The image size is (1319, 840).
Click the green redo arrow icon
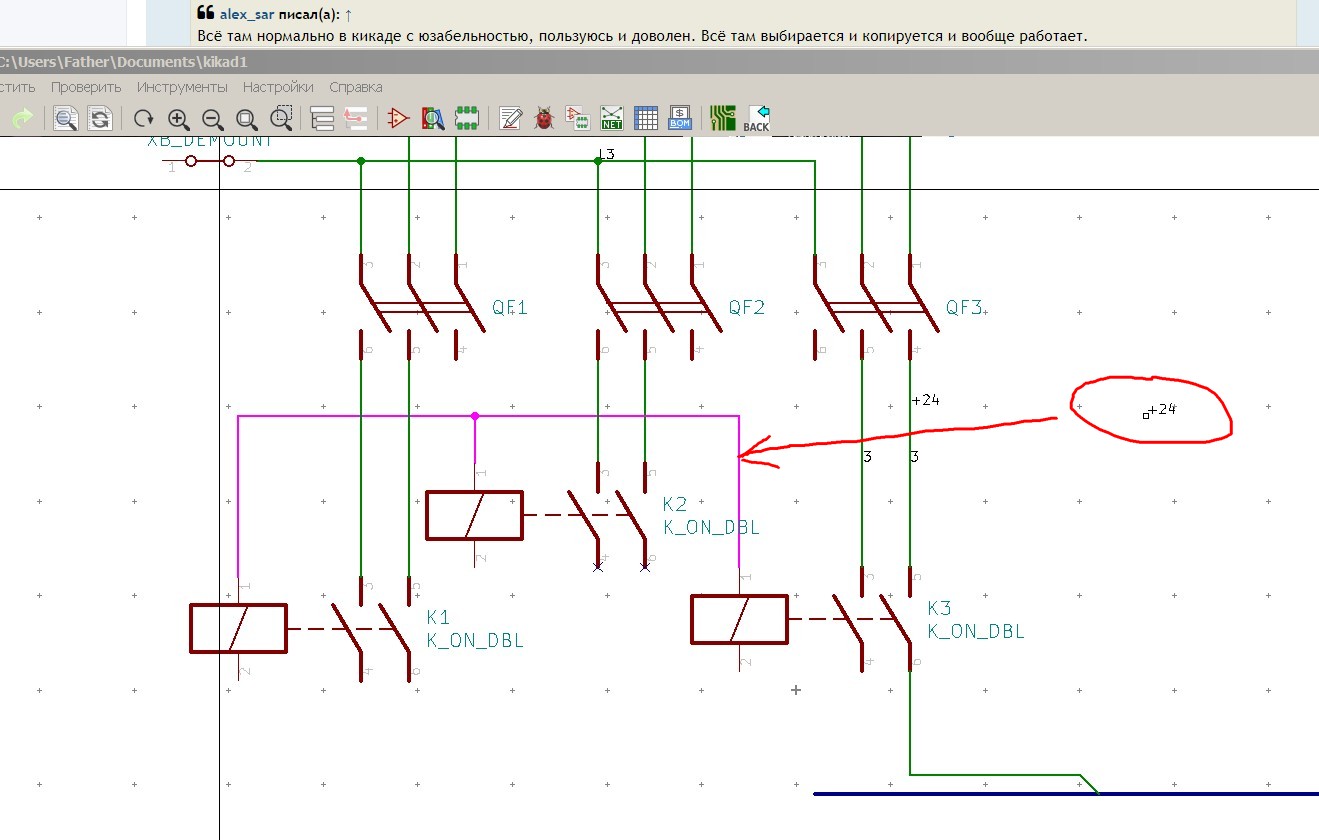(22, 119)
